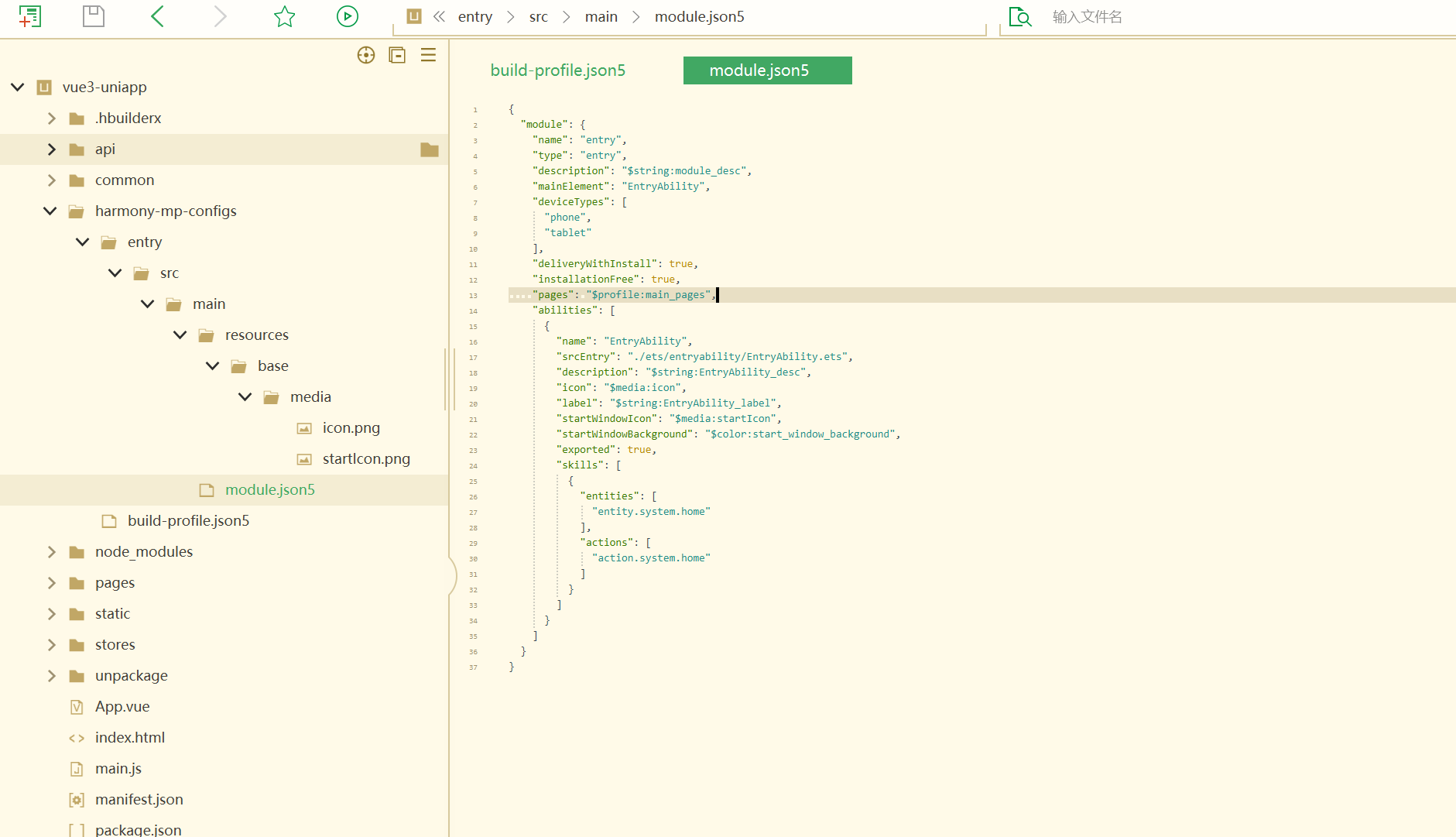Click the module.json5 file icon in tree
The width and height of the screenshot is (1456, 837).
207,490
